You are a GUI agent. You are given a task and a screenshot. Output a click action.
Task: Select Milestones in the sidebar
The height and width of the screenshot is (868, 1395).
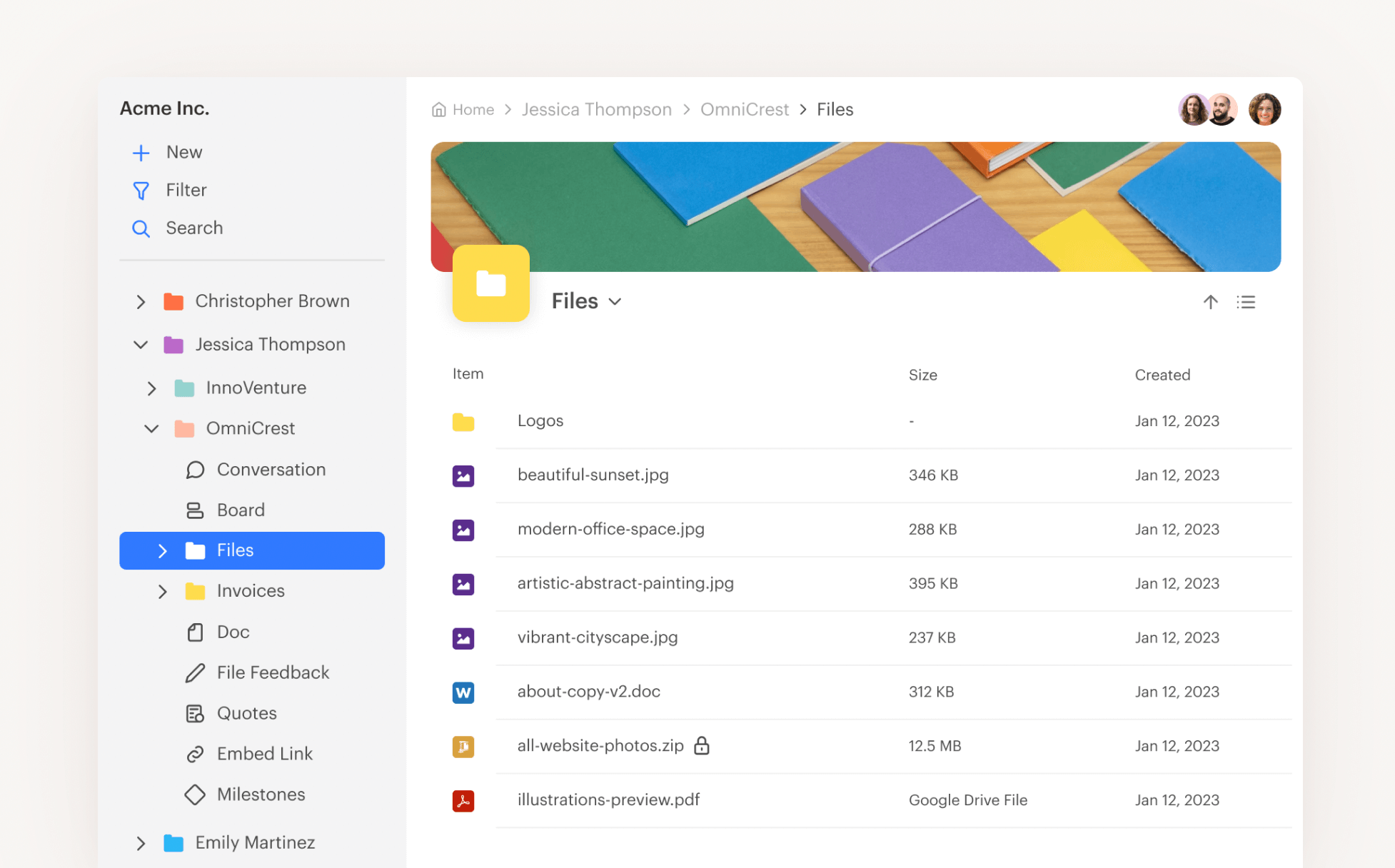point(261,794)
